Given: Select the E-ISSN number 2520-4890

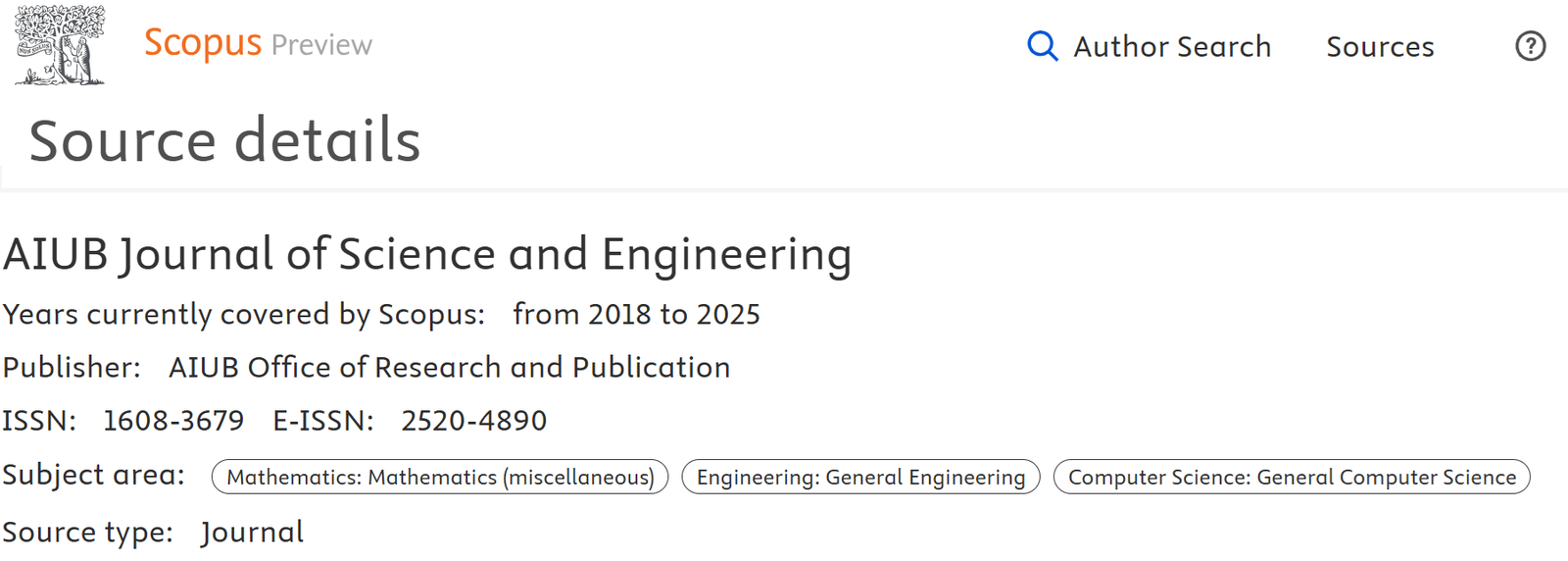Looking at the screenshot, I should (473, 421).
